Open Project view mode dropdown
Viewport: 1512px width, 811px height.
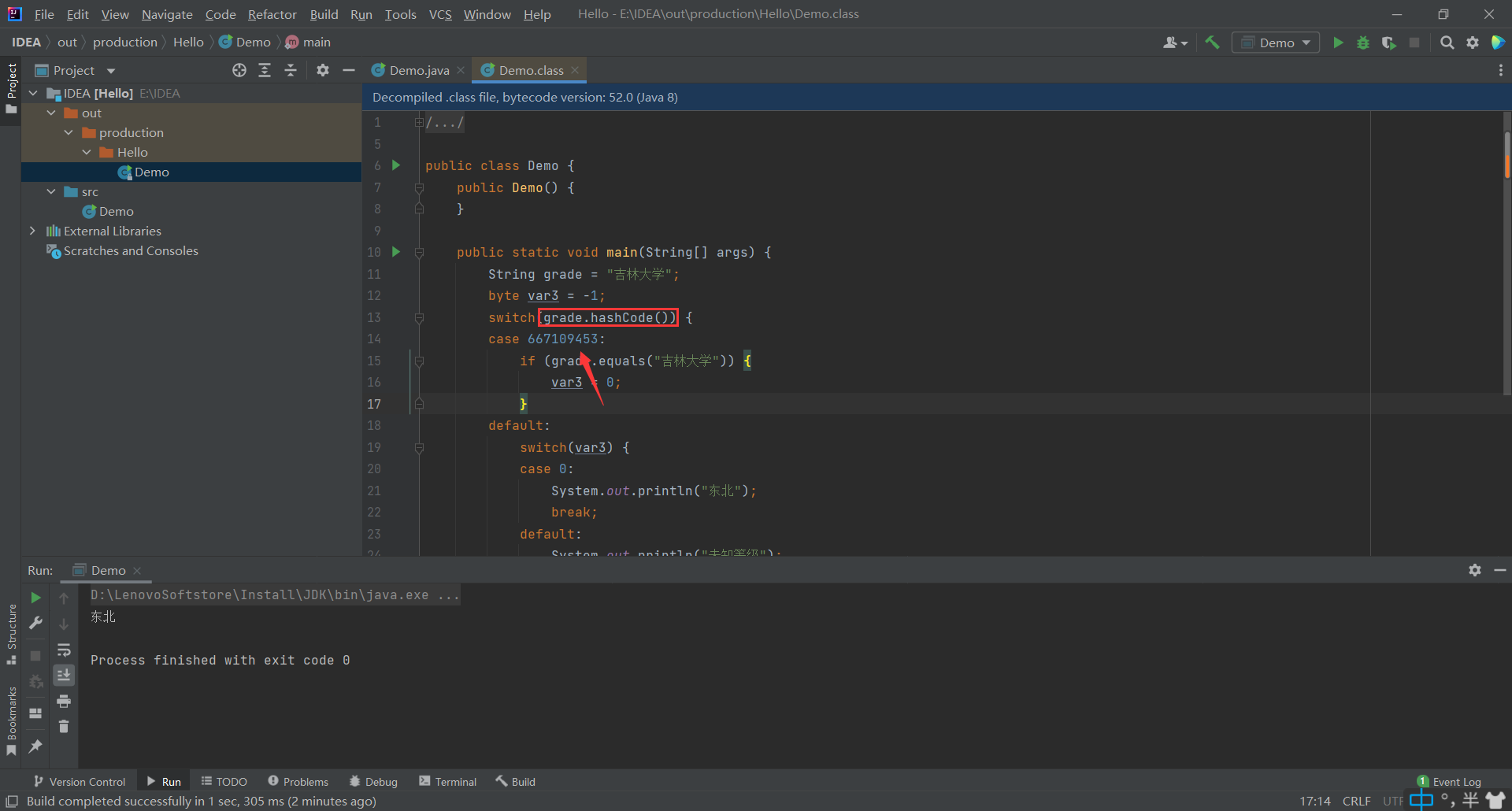coord(111,71)
